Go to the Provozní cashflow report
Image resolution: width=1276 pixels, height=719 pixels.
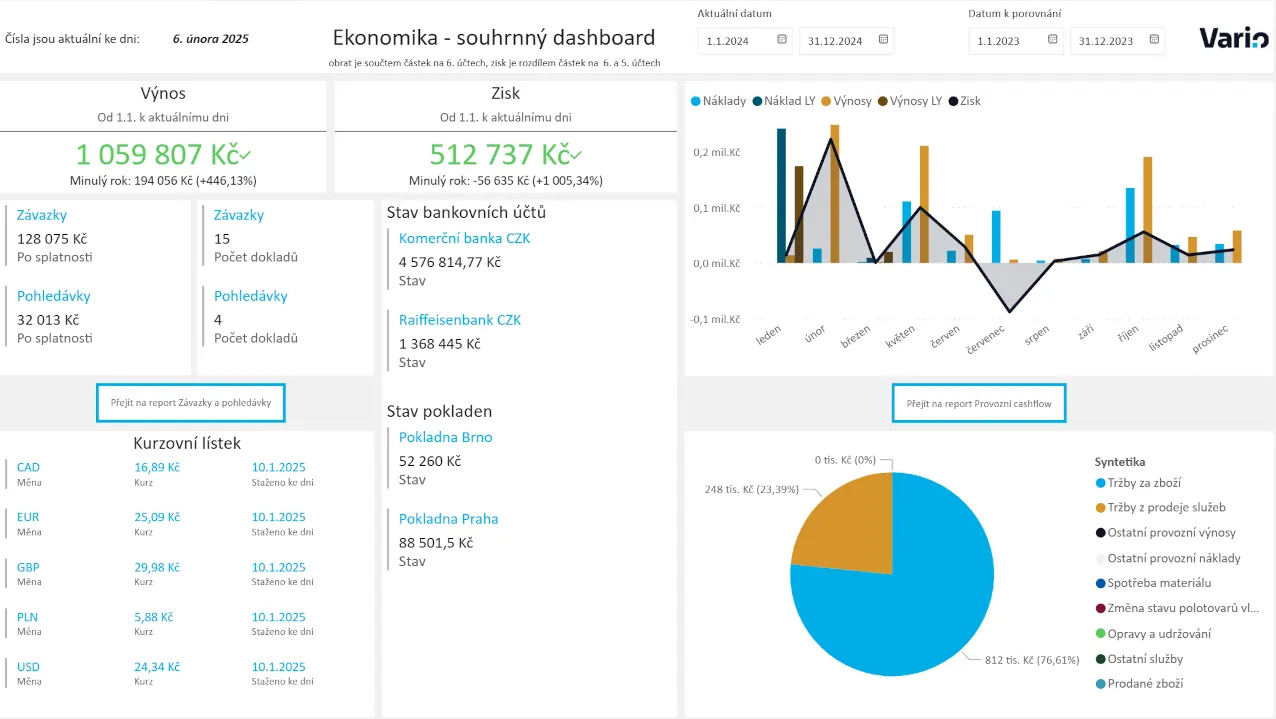978,402
